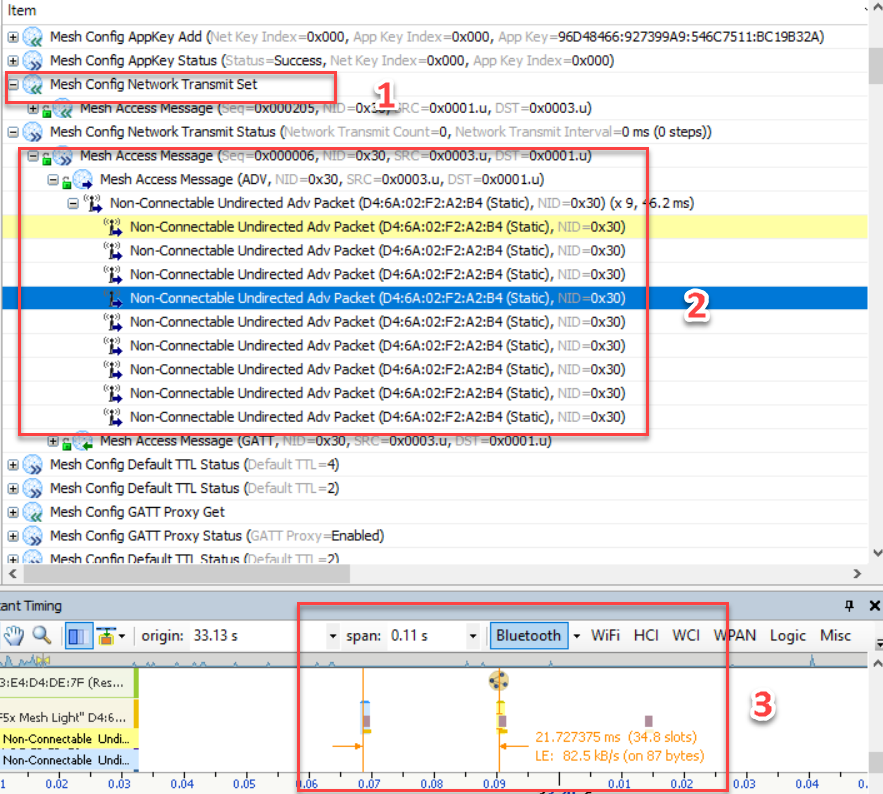This screenshot has height=794, width=883.
Task: Collapse the Mesh Config Network Transmit Set node
Action: click(x=13, y=85)
